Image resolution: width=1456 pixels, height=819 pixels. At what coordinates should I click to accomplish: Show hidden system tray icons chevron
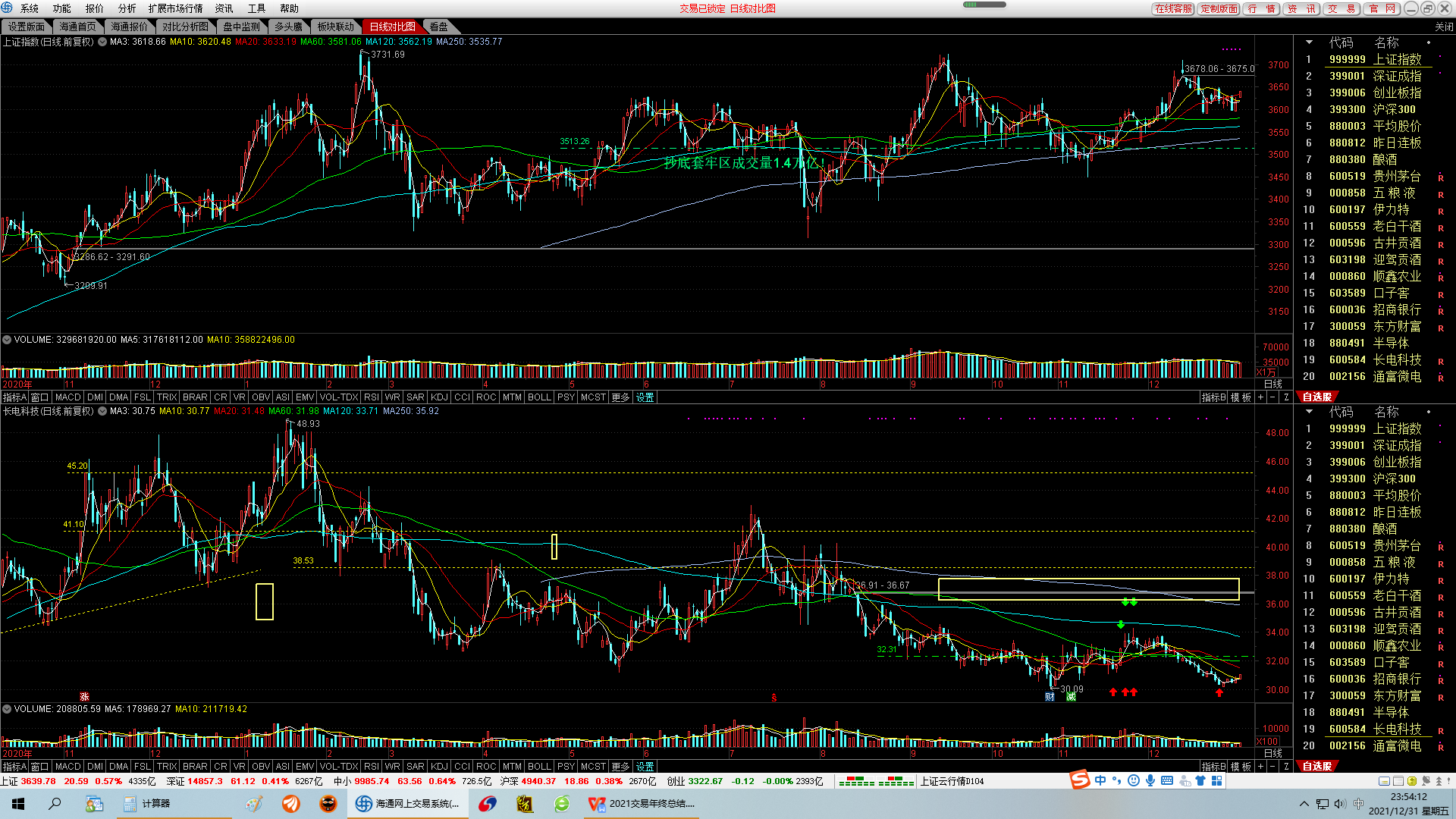(x=1304, y=804)
